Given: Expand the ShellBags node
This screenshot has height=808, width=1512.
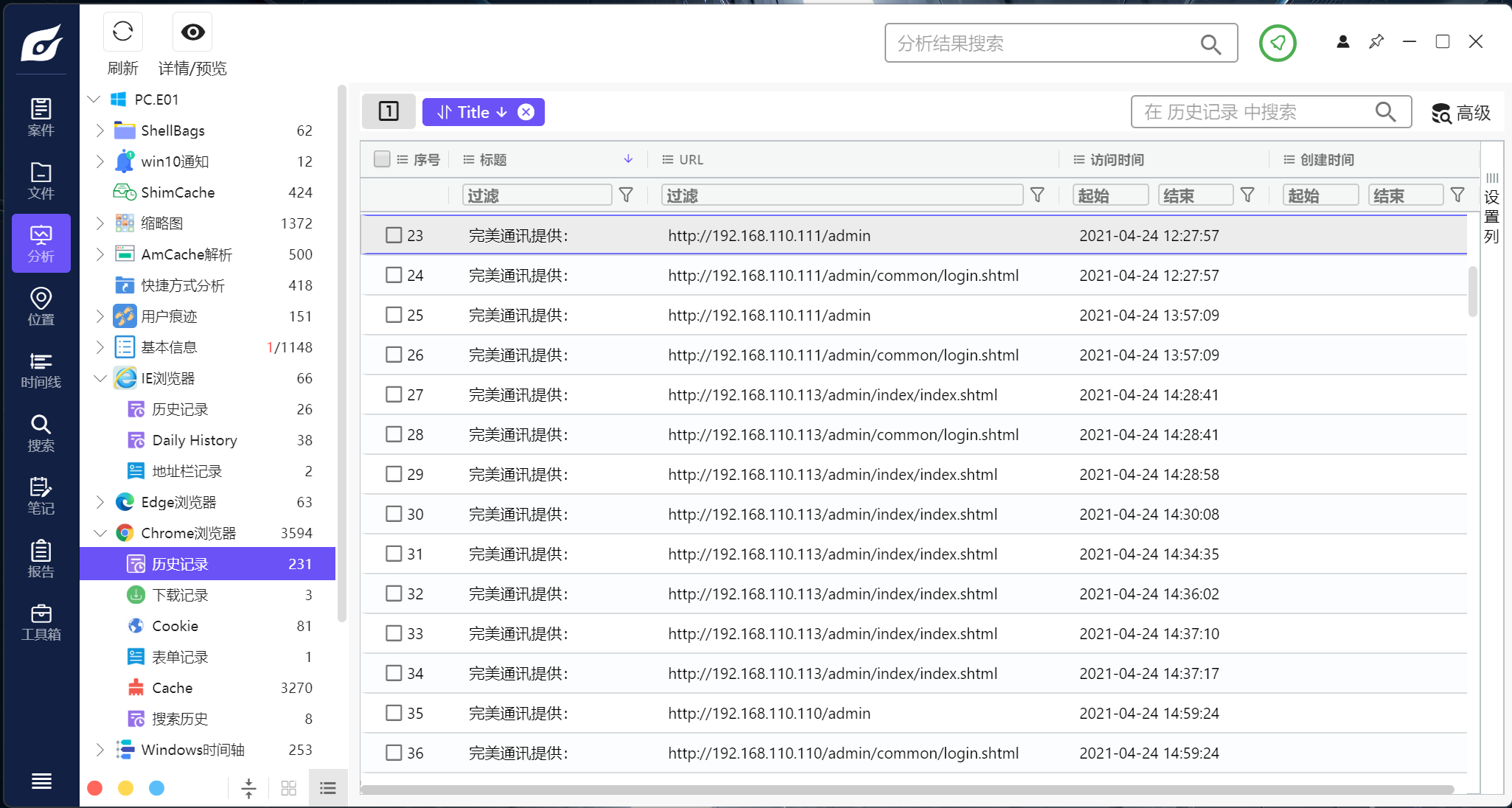Looking at the screenshot, I should coord(100,130).
